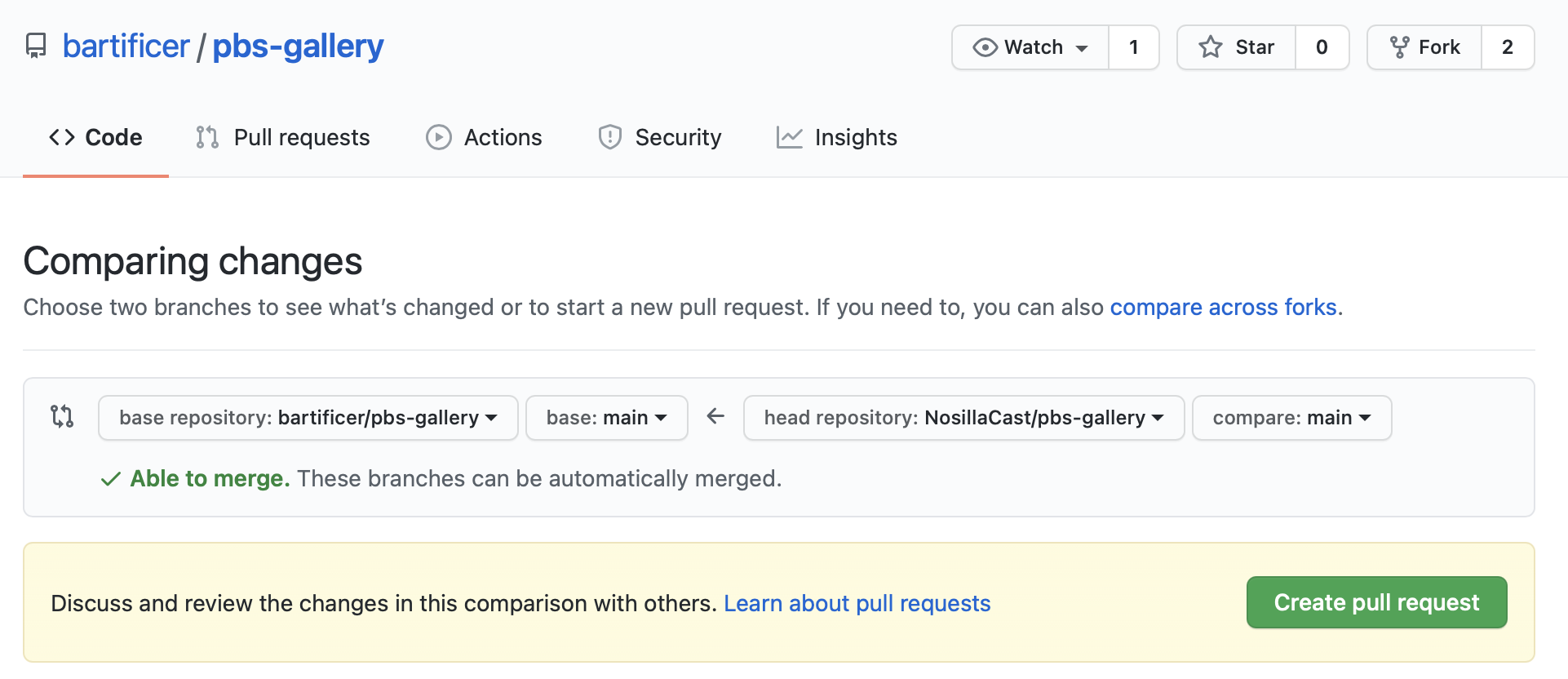
Task: Click the compare arrows icon beside base repository
Action: pos(62,416)
